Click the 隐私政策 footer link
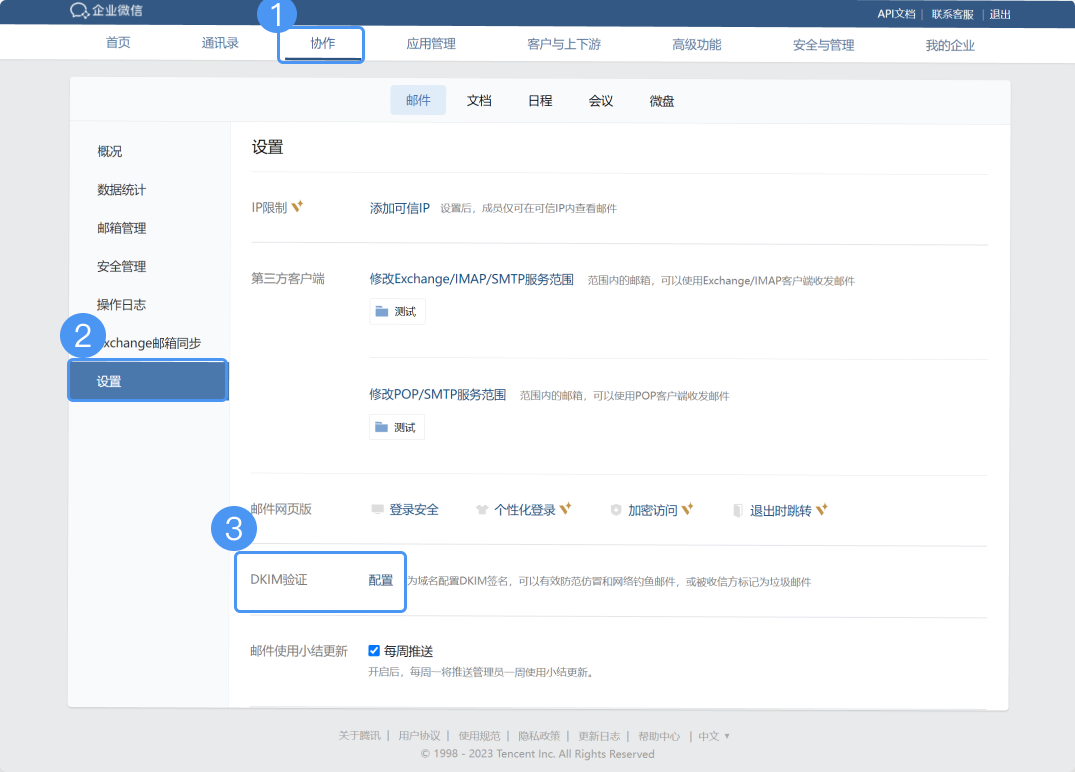Viewport: 1075px width, 772px height. (539, 736)
